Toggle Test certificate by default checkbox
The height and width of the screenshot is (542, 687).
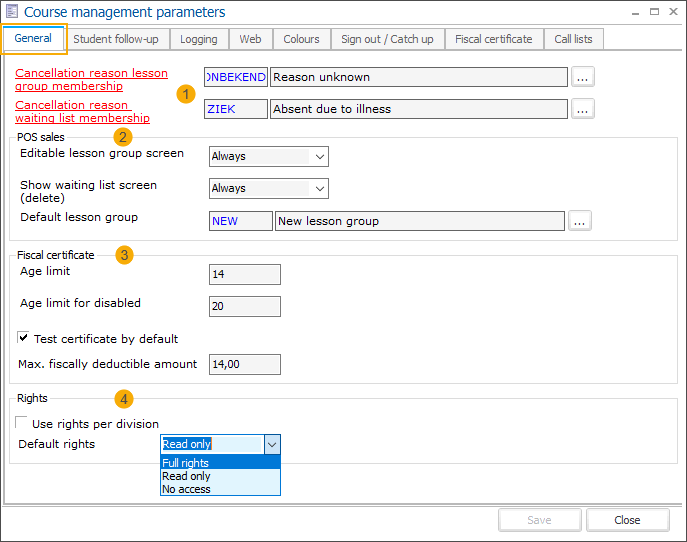tap(24, 339)
